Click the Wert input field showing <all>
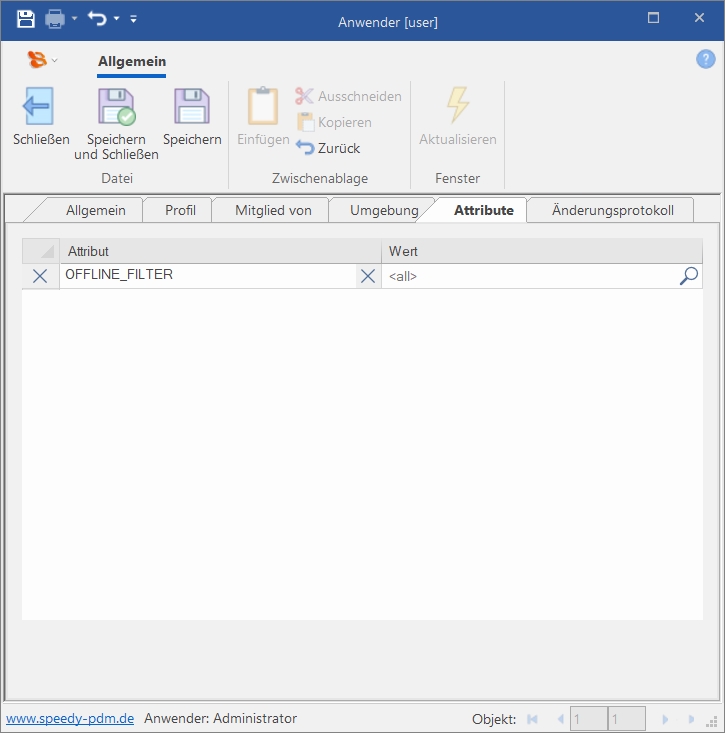Viewport: 725px width, 733px height. pos(530,277)
